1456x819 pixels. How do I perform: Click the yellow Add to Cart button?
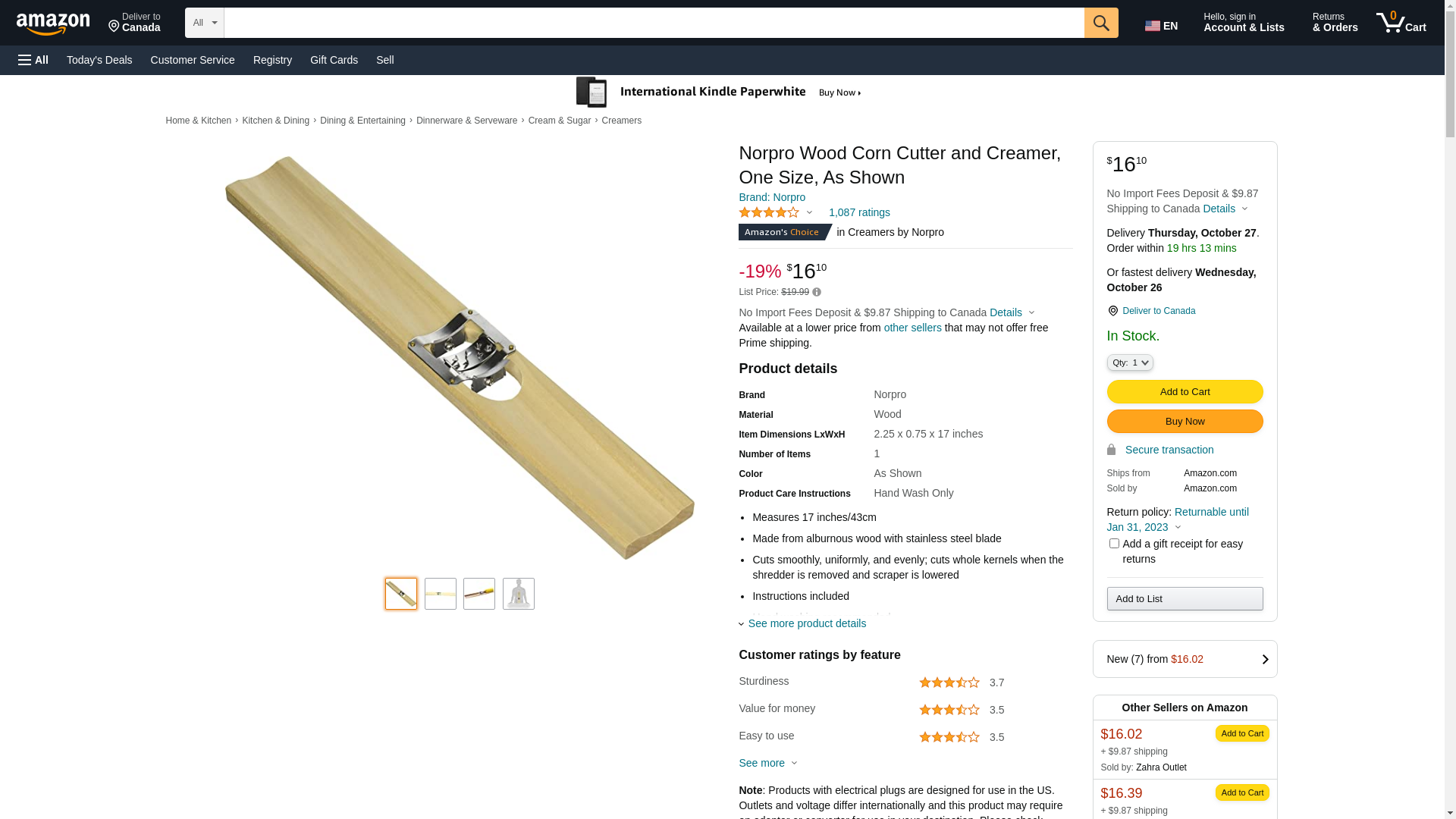pyautogui.click(x=1185, y=392)
